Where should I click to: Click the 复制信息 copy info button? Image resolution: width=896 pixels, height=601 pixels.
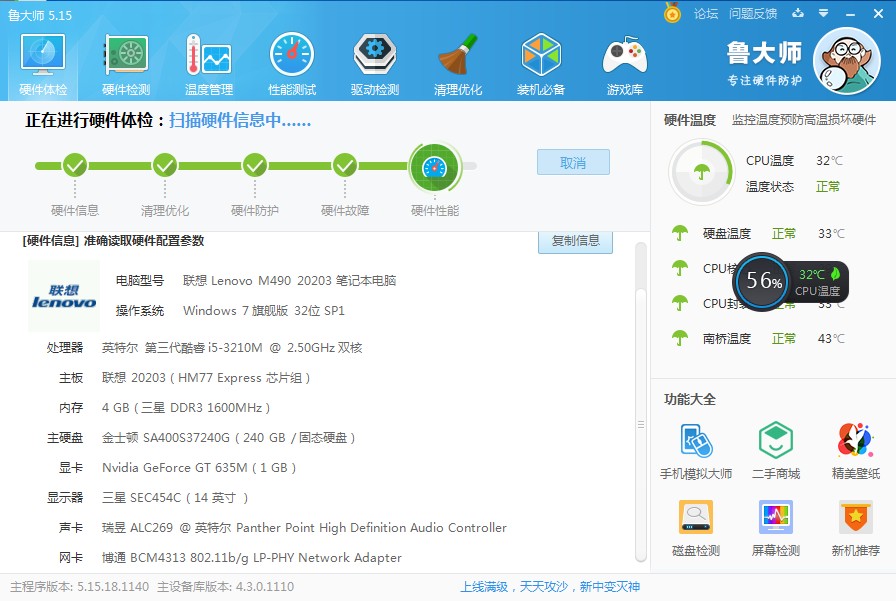[575, 240]
